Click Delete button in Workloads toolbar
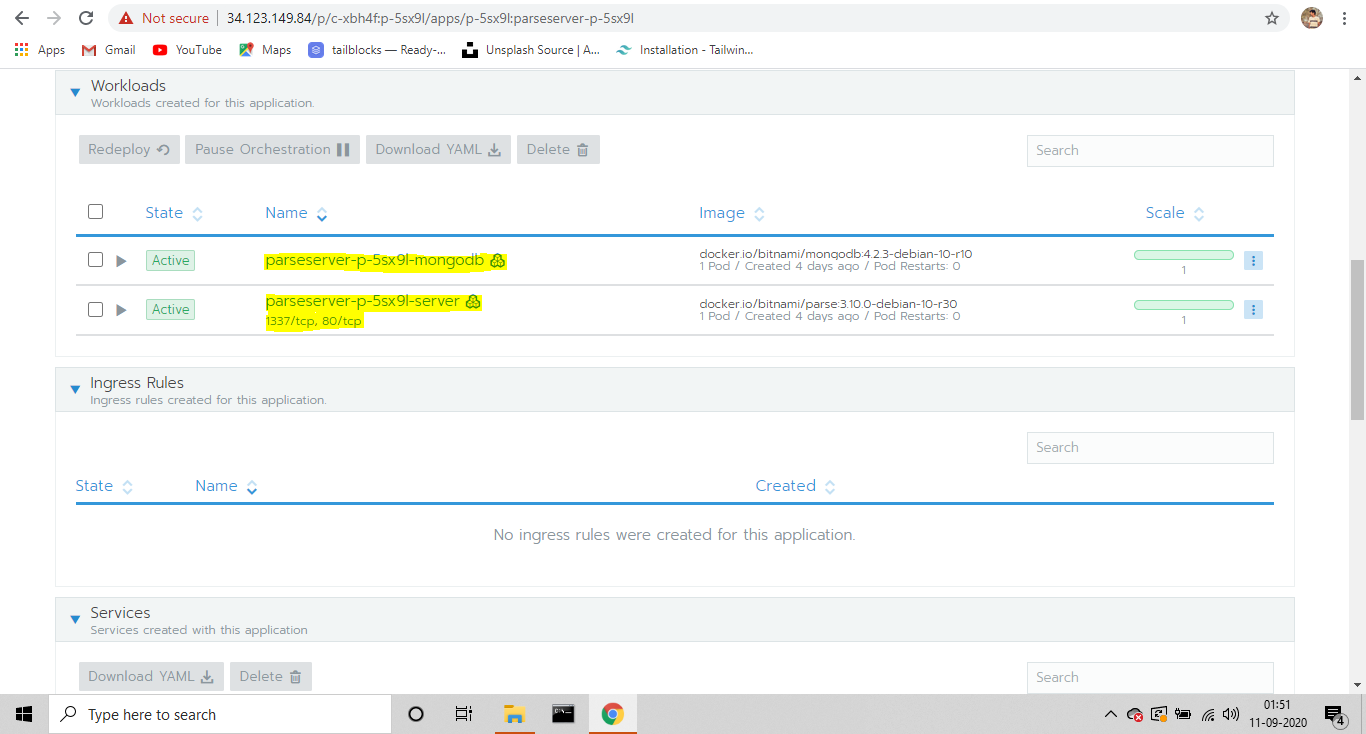Image resolution: width=1366 pixels, height=734 pixels. point(558,150)
